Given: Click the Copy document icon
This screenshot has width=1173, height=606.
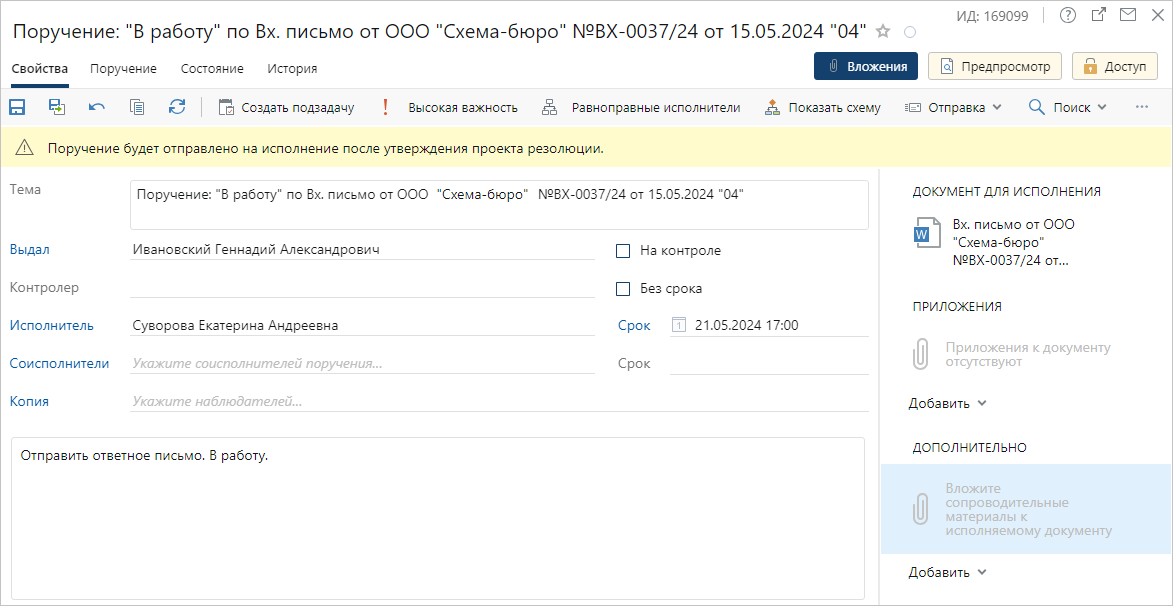Looking at the screenshot, I should (x=137, y=107).
